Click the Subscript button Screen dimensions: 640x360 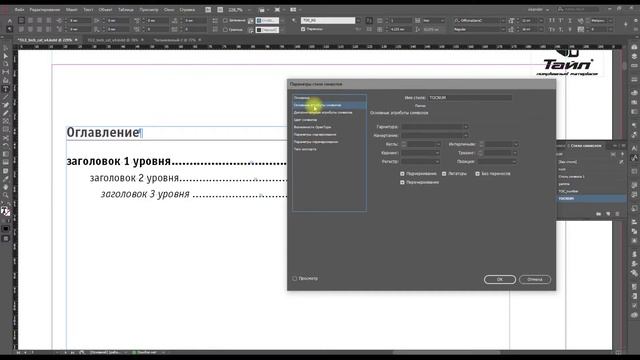coord(561,29)
